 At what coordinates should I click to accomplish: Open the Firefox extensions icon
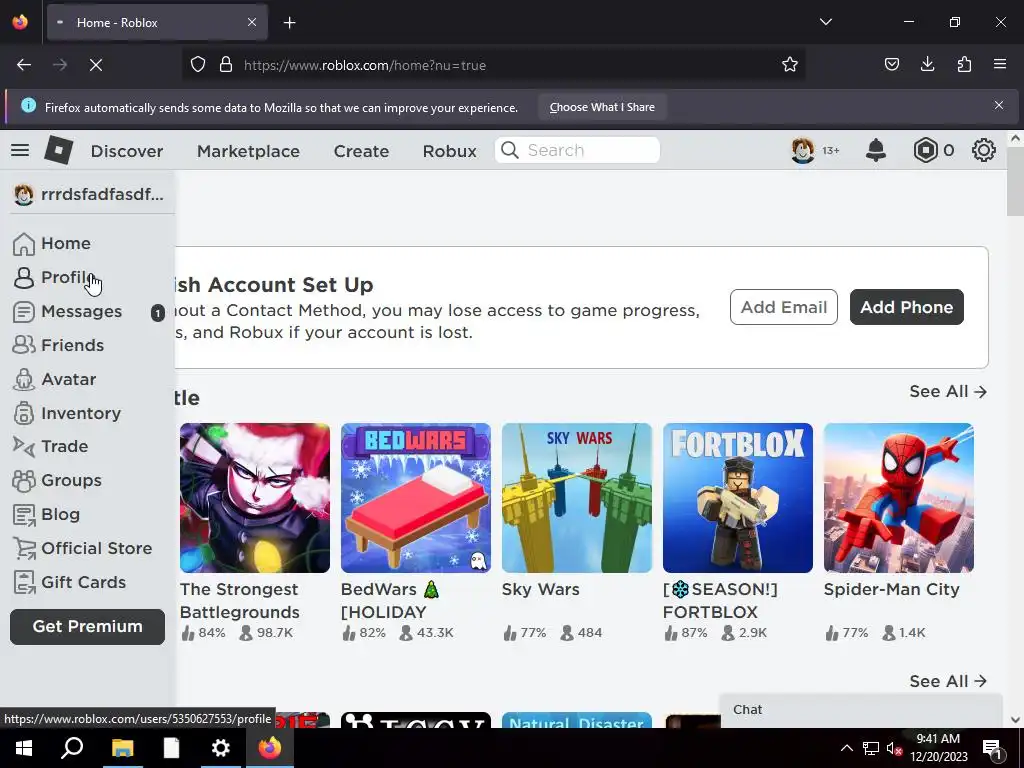tap(964, 64)
